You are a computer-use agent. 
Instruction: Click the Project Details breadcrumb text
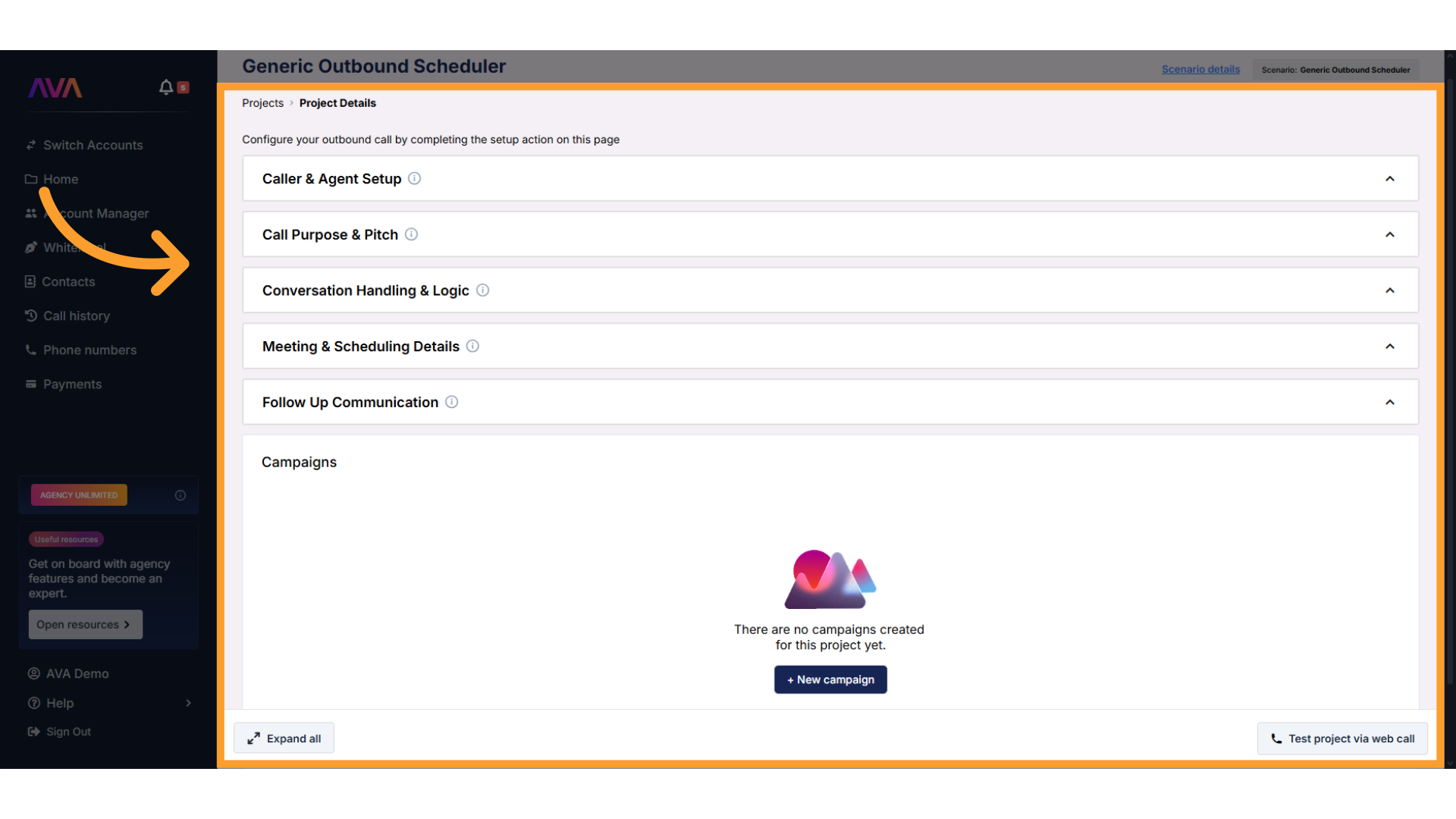point(337,103)
